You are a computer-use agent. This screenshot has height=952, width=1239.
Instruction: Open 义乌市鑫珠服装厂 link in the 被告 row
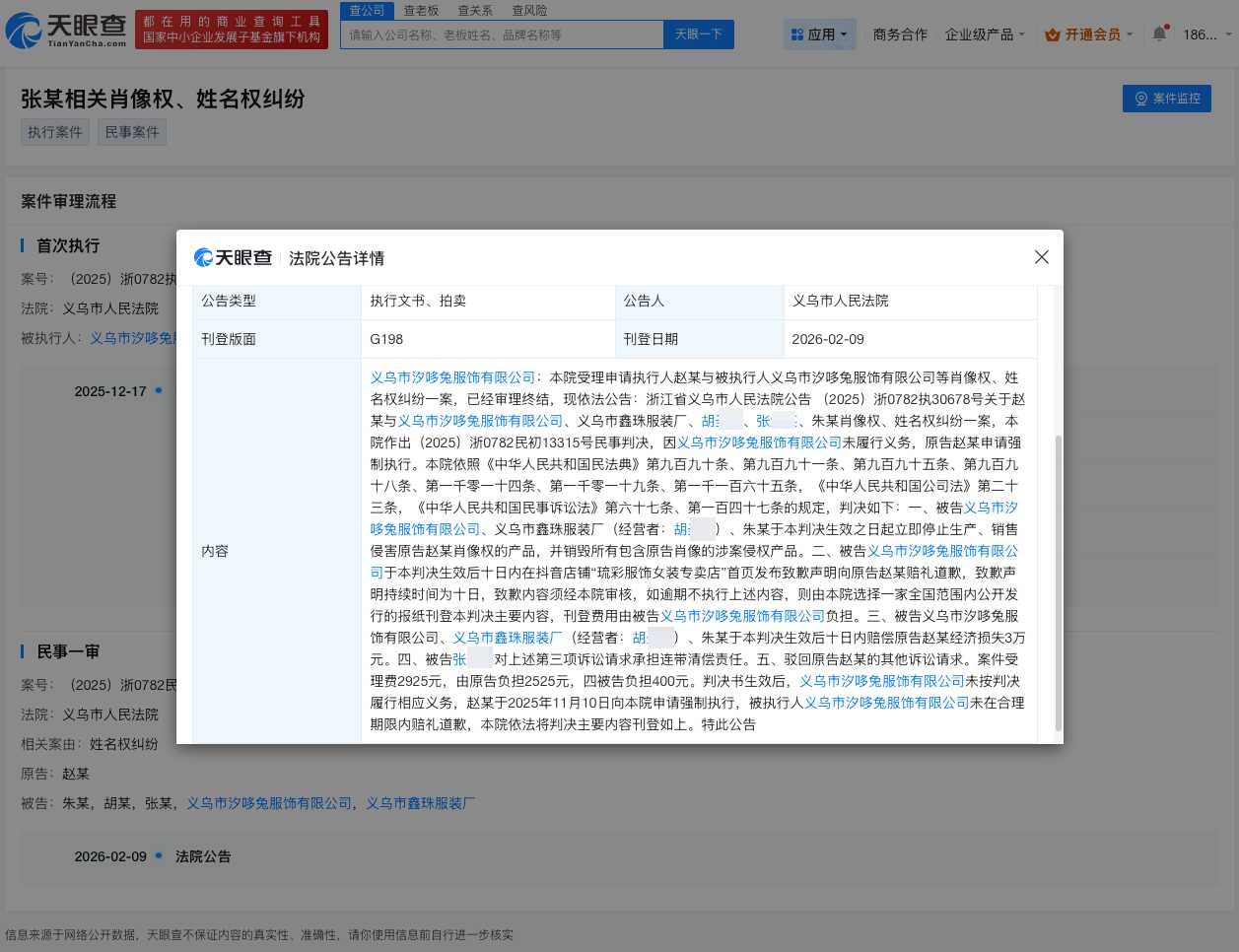tap(419, 803)
